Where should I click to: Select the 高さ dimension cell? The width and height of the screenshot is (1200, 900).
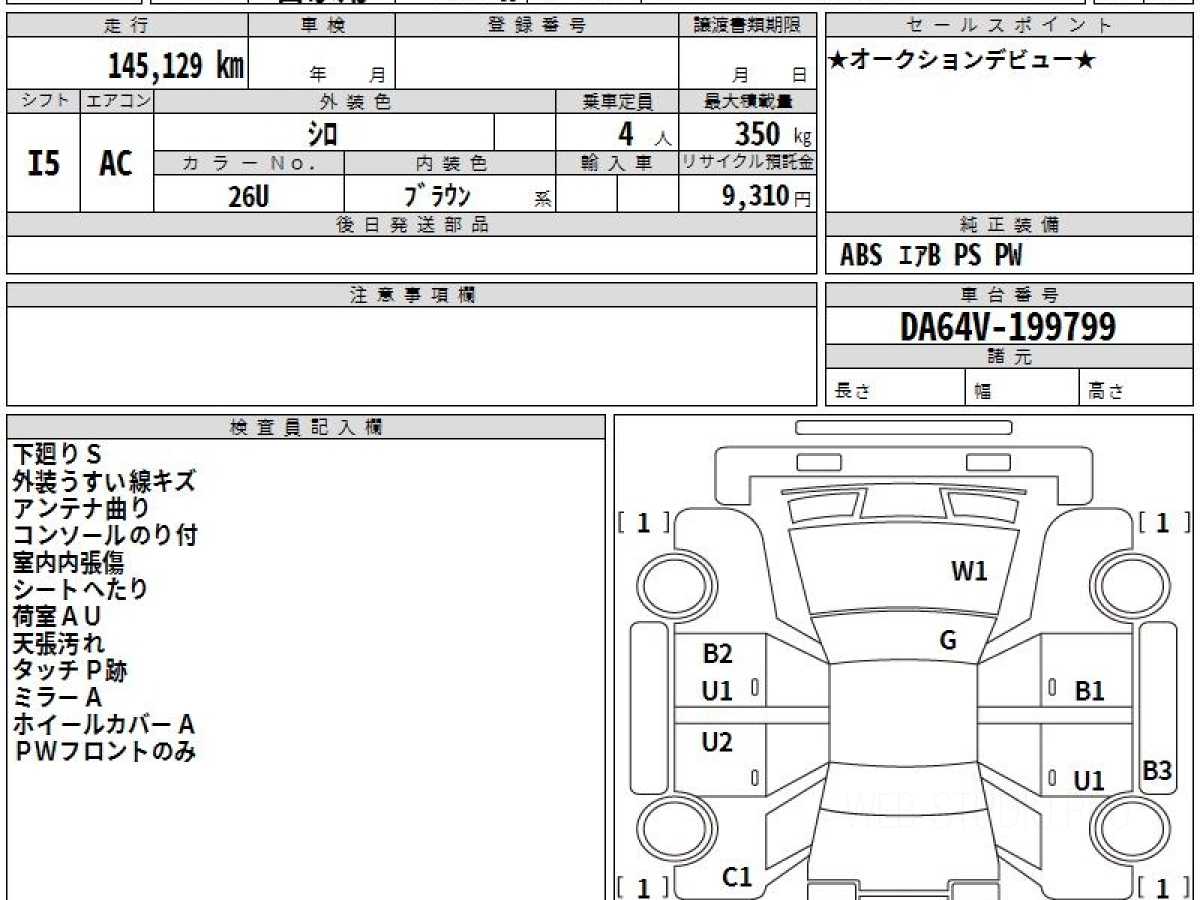click(x=1136, y=388)
